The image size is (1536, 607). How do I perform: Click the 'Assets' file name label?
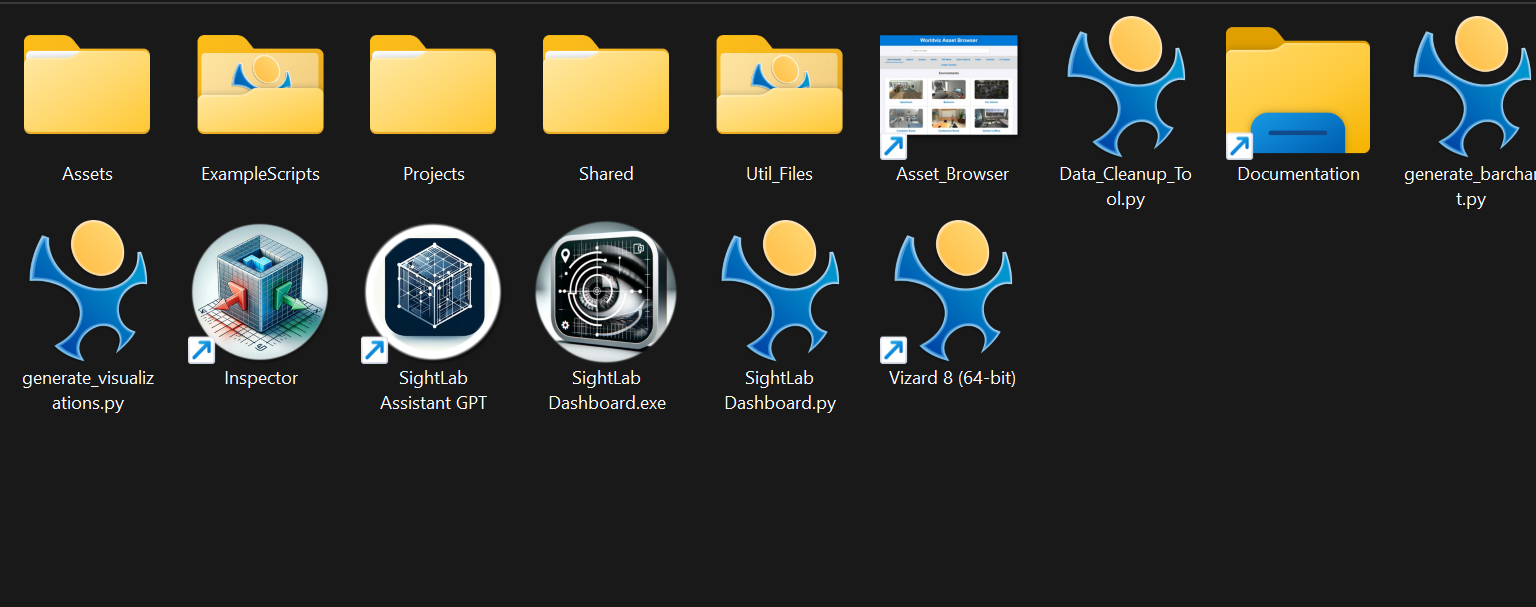[87, 174]
